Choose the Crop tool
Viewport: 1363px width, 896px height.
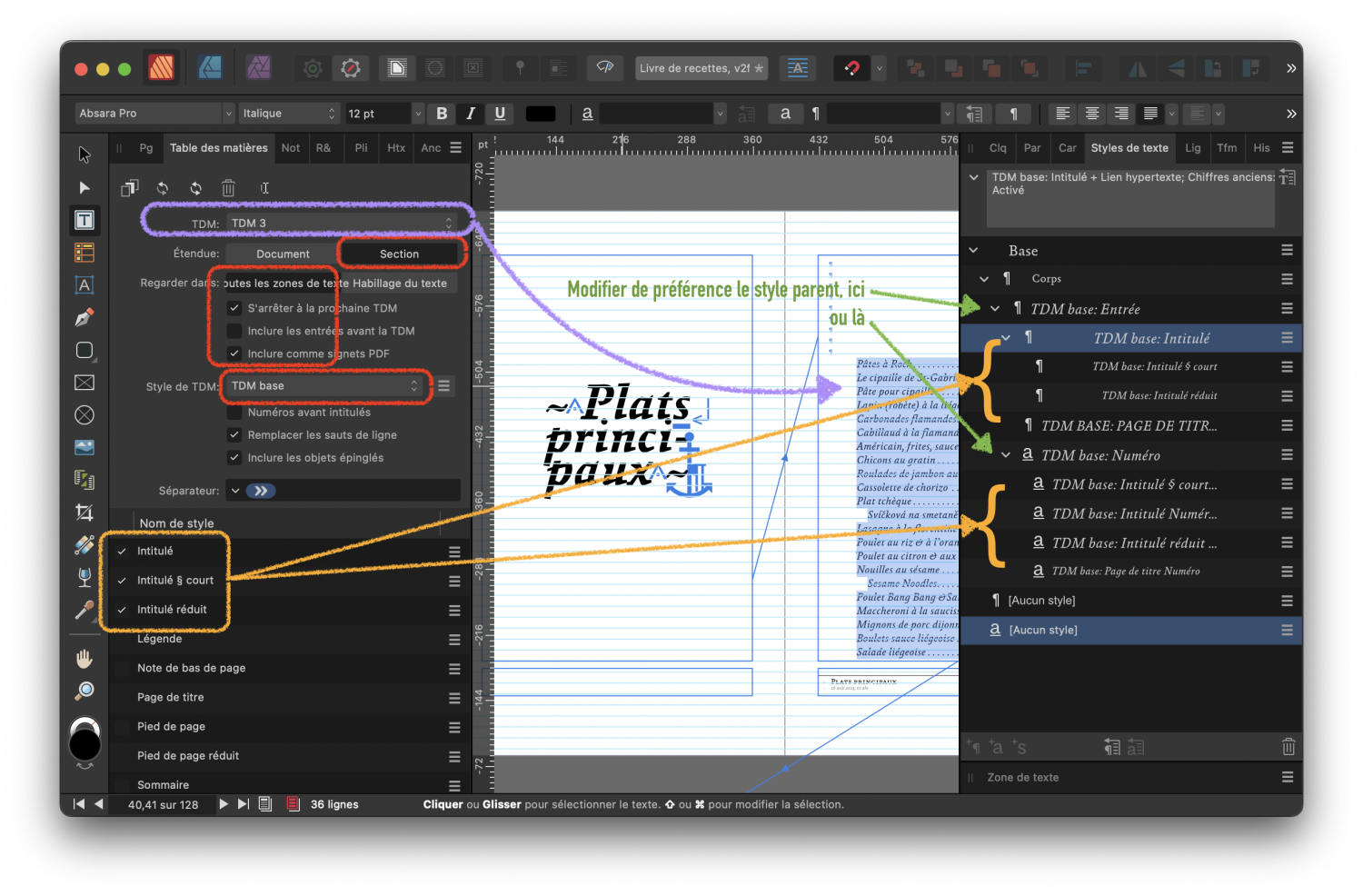[85, 513]
